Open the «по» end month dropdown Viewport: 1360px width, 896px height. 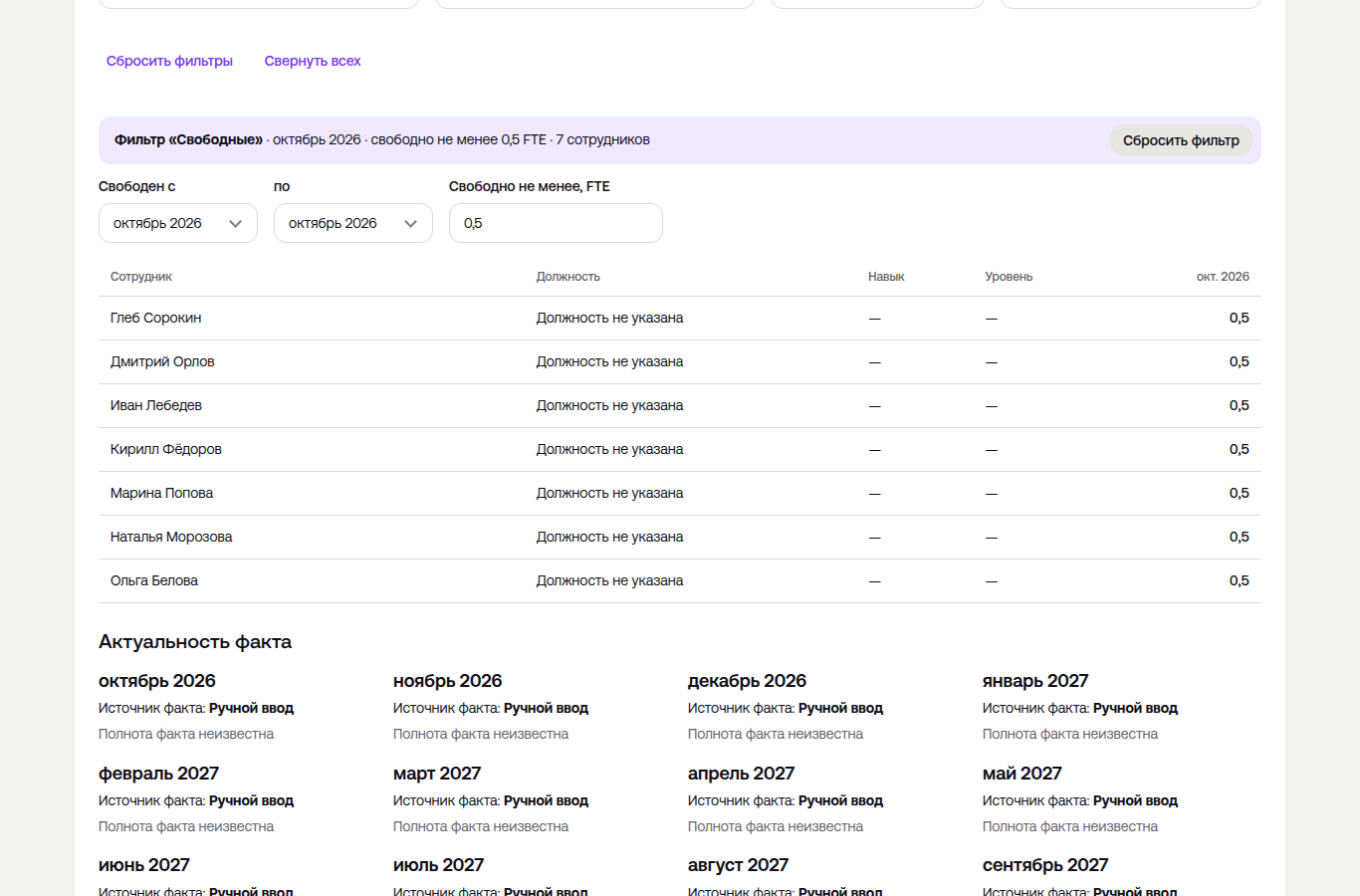point(353,223)
